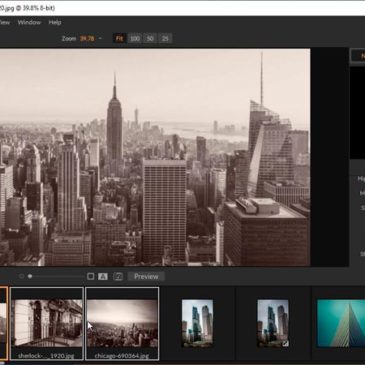
Task: Select the twin towers thumbnail with badge
Action: (x=273, y=323)
